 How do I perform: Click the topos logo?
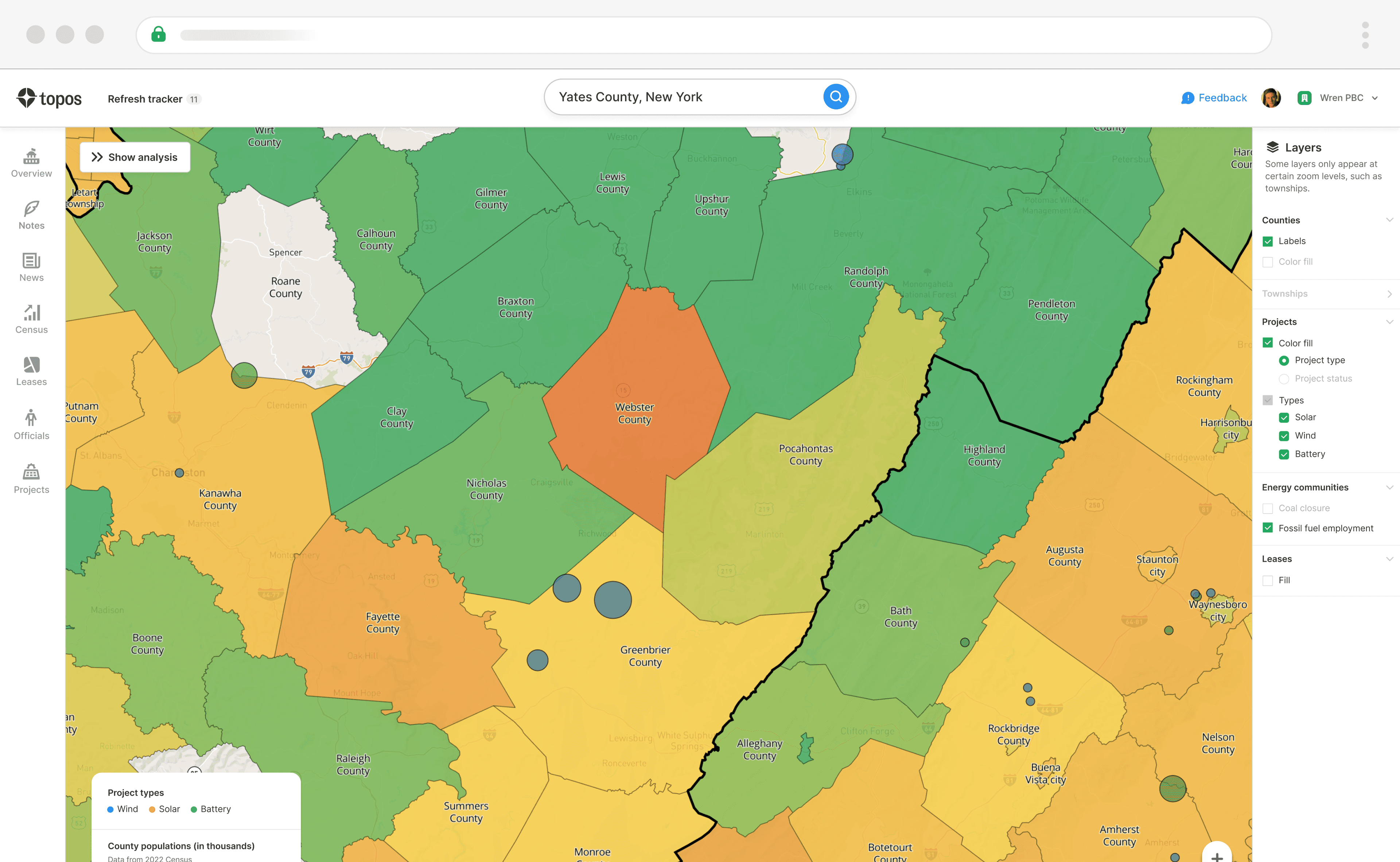pyautogui.click(x=49, y=98)
